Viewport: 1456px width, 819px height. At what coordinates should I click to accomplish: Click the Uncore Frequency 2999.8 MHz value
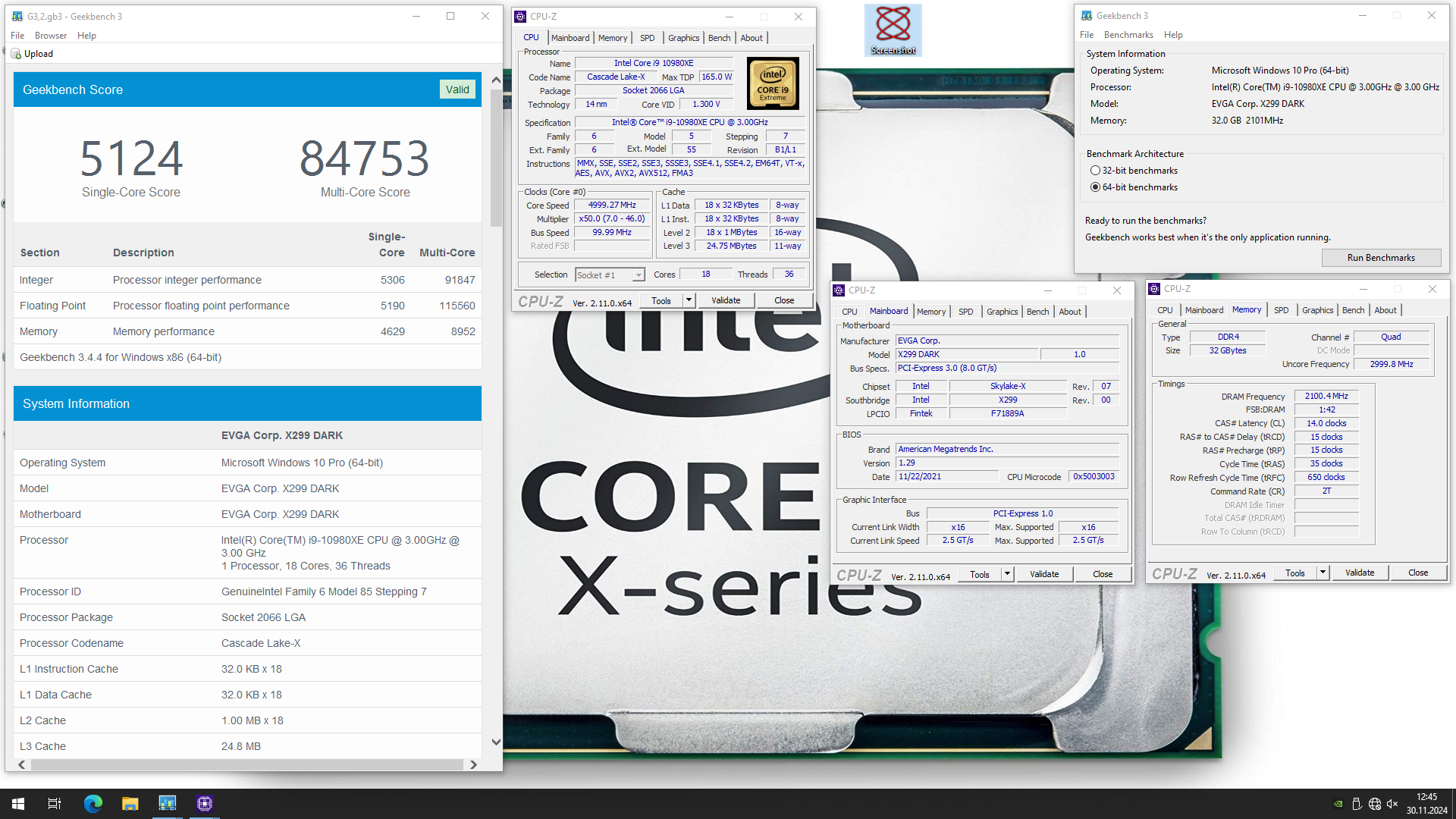click(1392, 364)
